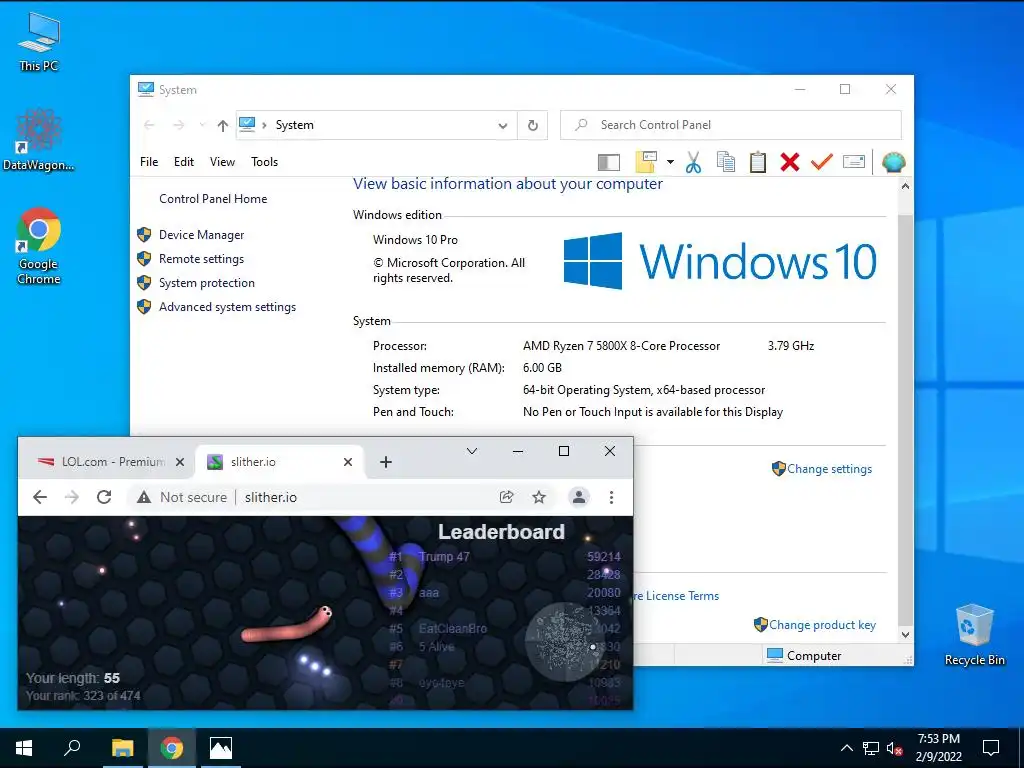Image resolution: width=1024 pixels, height=768 pixels.
Task: Reload the slither.io page
Action: [104, 497]
